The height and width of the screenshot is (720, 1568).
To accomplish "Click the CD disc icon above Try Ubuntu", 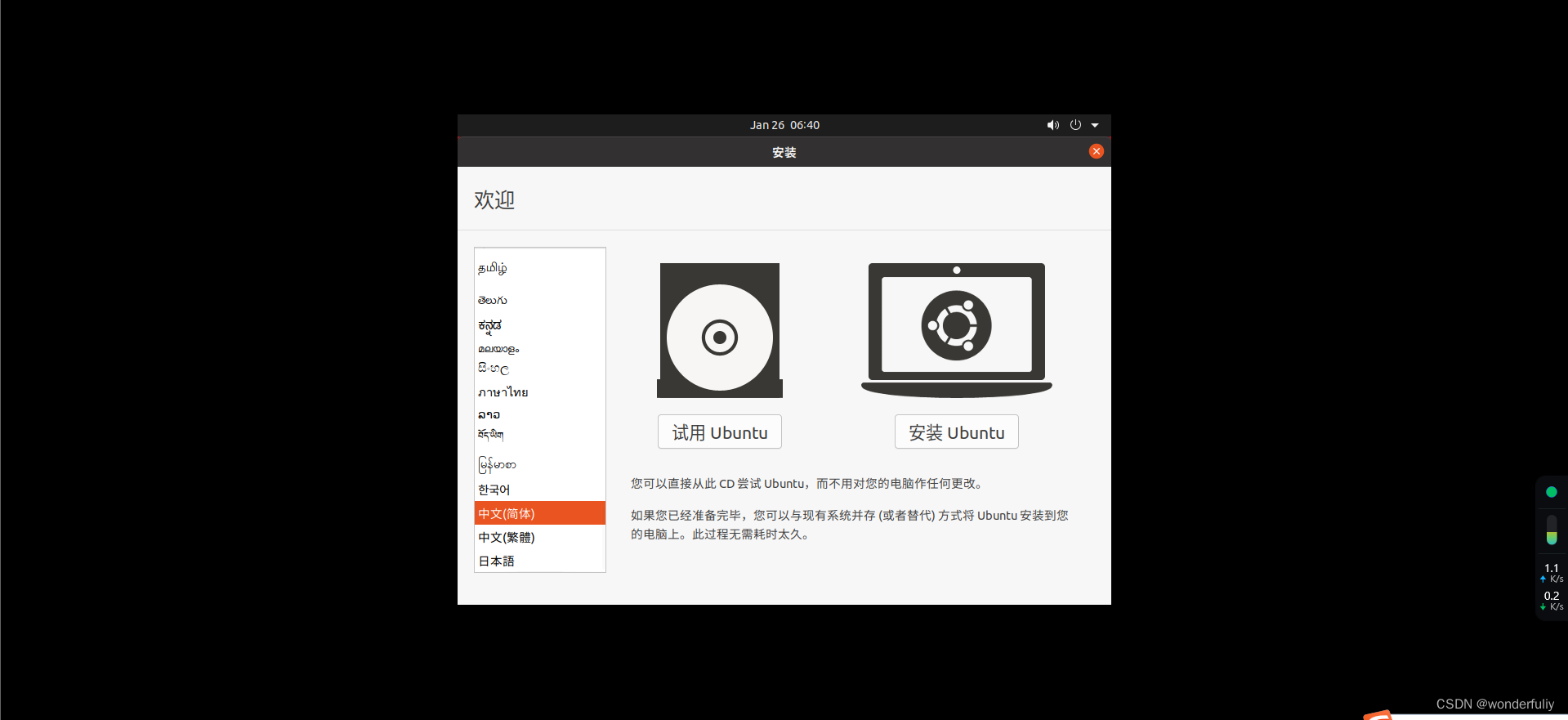I will (x=720, y=330).
